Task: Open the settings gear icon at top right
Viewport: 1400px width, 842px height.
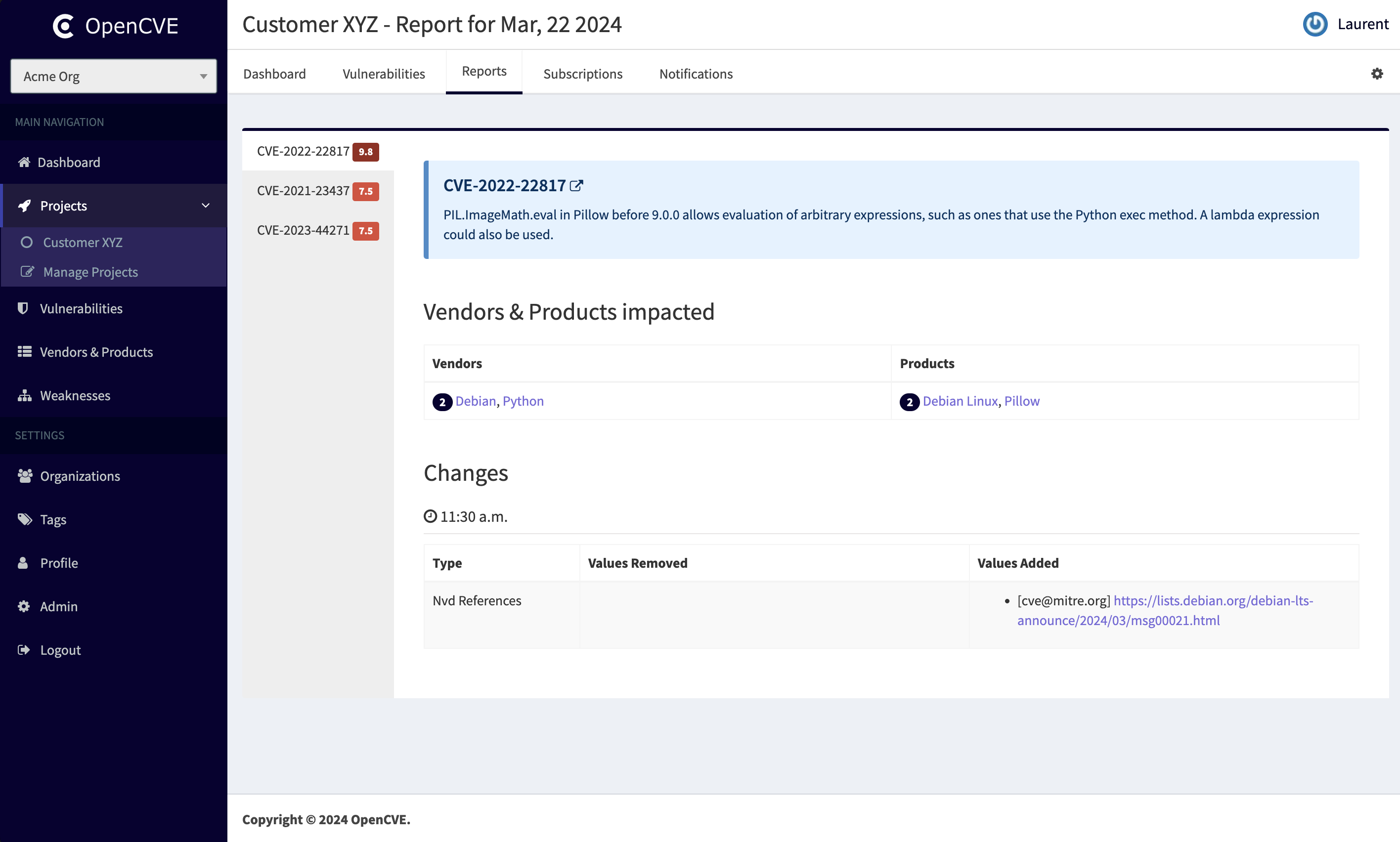Action: coord(1377,74)
